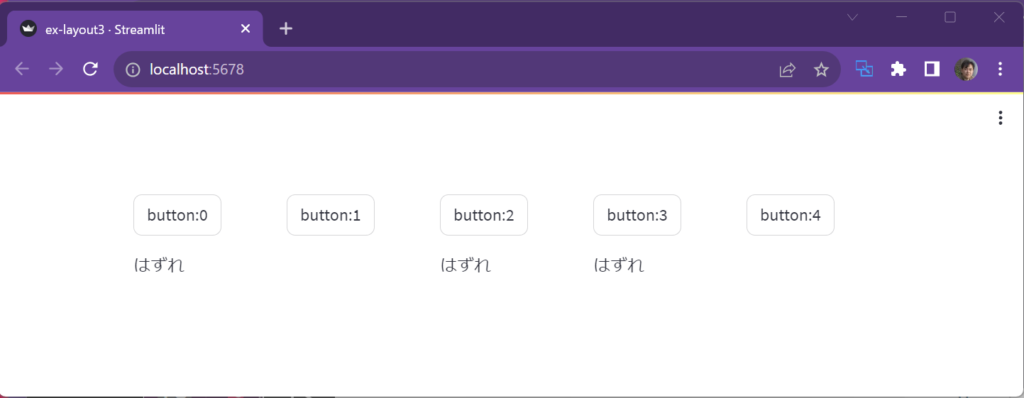
Task: Click the button:0 button
Action: coord(177,215)
